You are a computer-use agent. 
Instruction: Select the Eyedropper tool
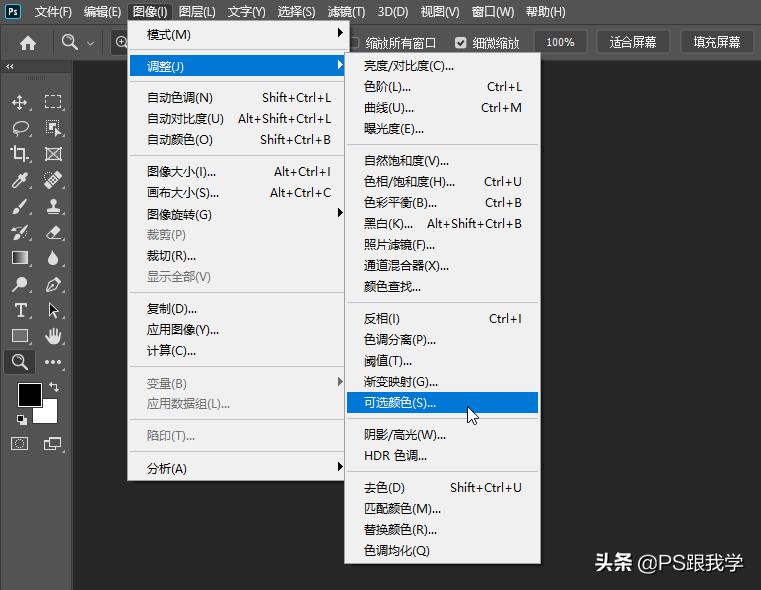[x=19, y=180]
